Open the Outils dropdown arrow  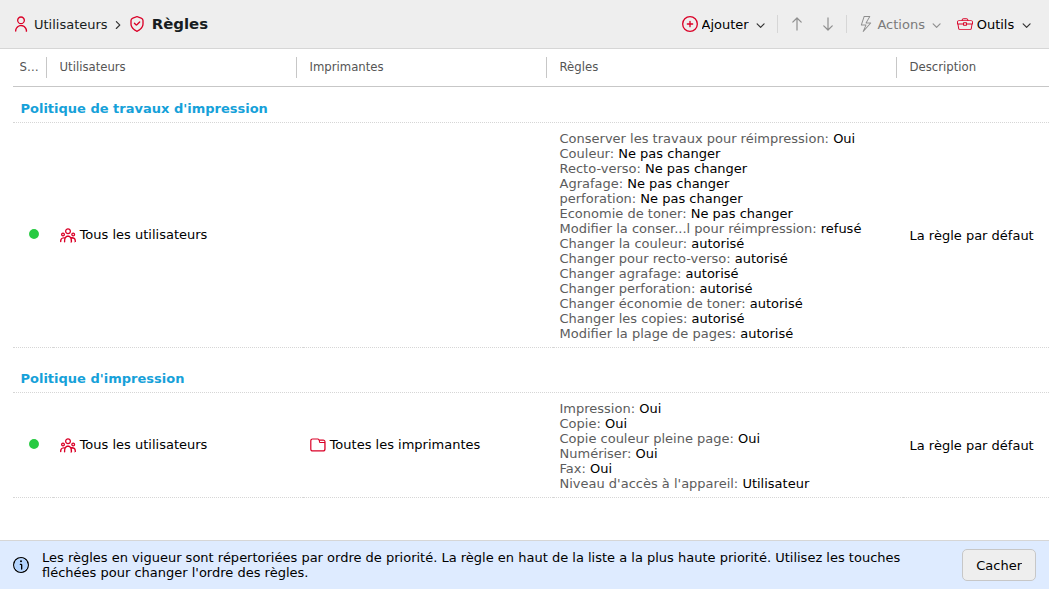click(1027, 25)
